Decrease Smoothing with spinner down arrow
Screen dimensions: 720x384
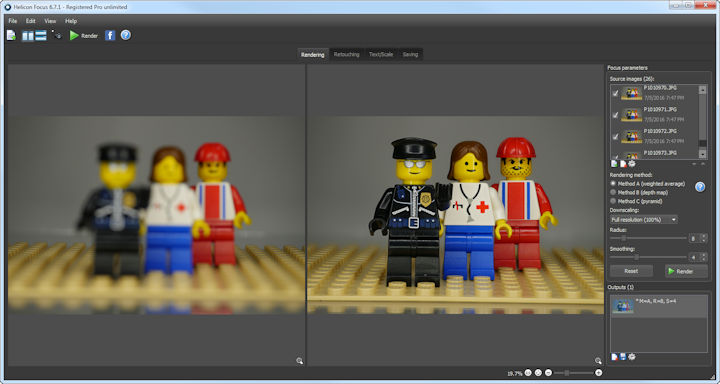pyautogui.click(x=703, y=260)
